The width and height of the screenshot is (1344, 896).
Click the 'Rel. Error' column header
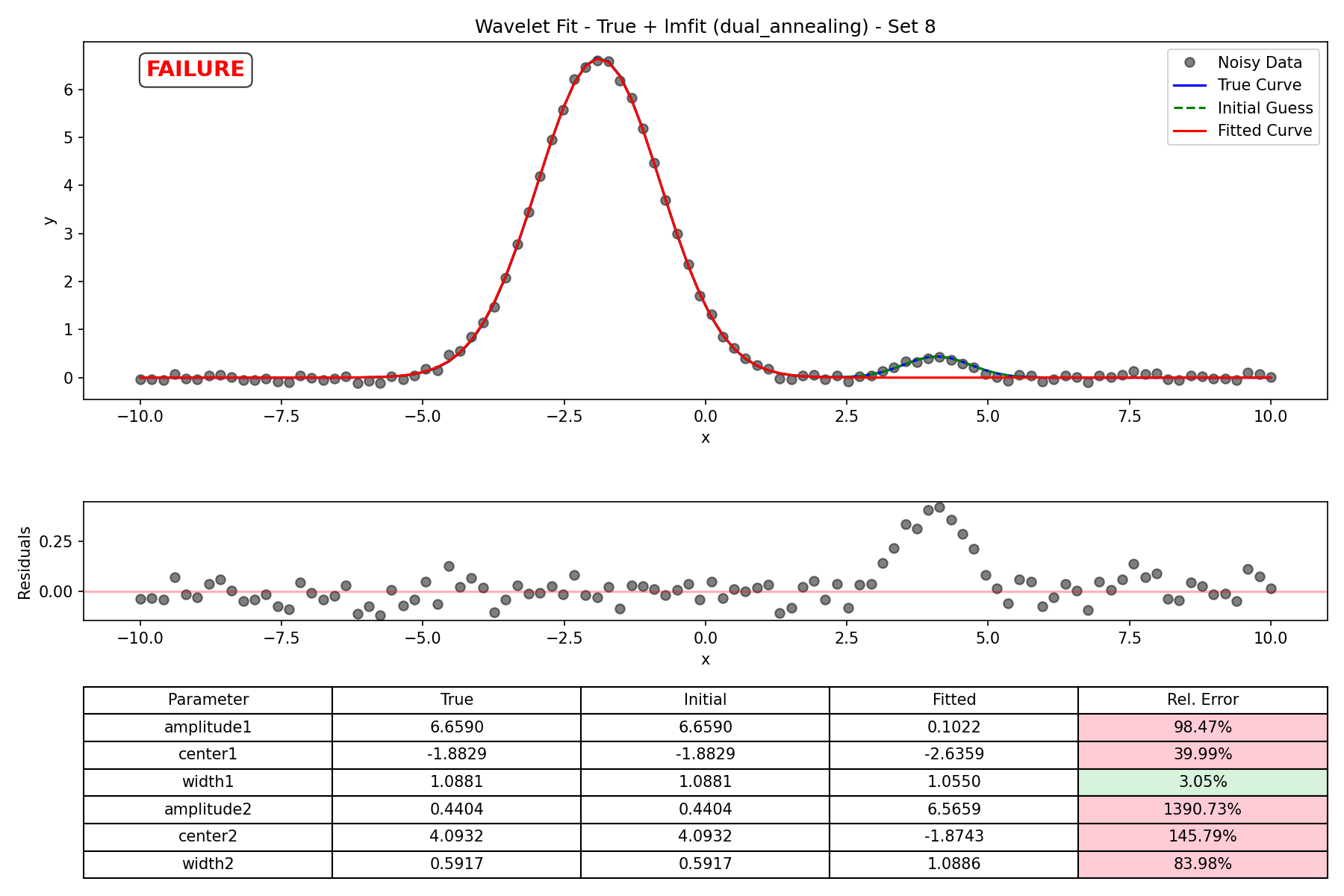tap(1203, 700)
